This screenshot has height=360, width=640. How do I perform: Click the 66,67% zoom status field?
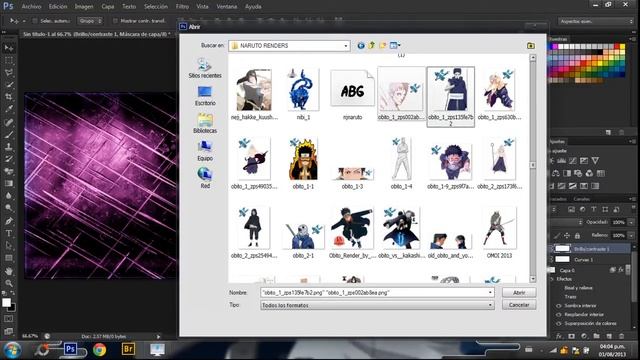click(30, 336)
